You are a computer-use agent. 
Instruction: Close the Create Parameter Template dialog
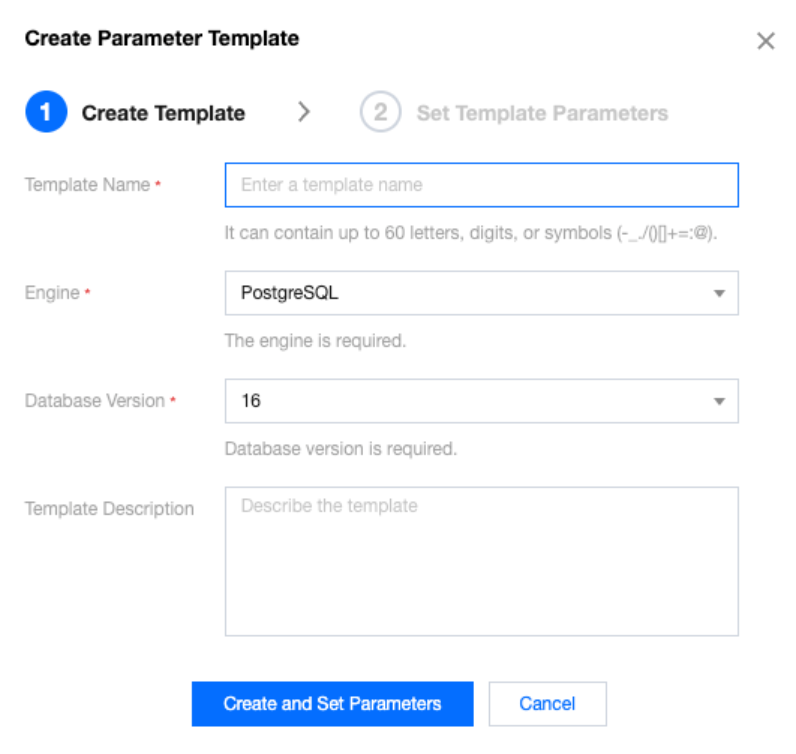(x=765, y=41)
